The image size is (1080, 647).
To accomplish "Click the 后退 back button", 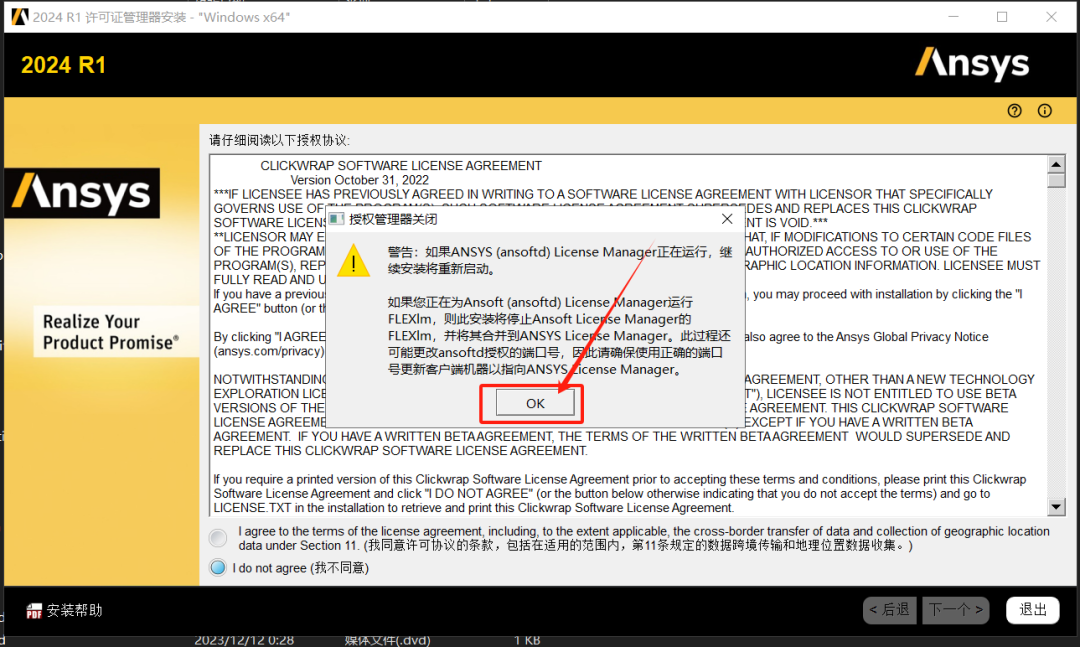I will click(x=889, y=610).
